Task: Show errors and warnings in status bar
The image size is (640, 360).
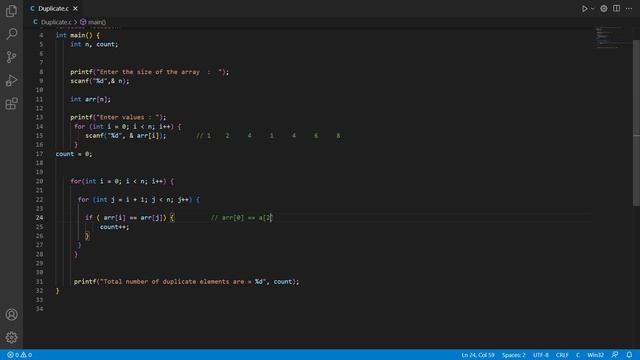Action: pos(19,355)
